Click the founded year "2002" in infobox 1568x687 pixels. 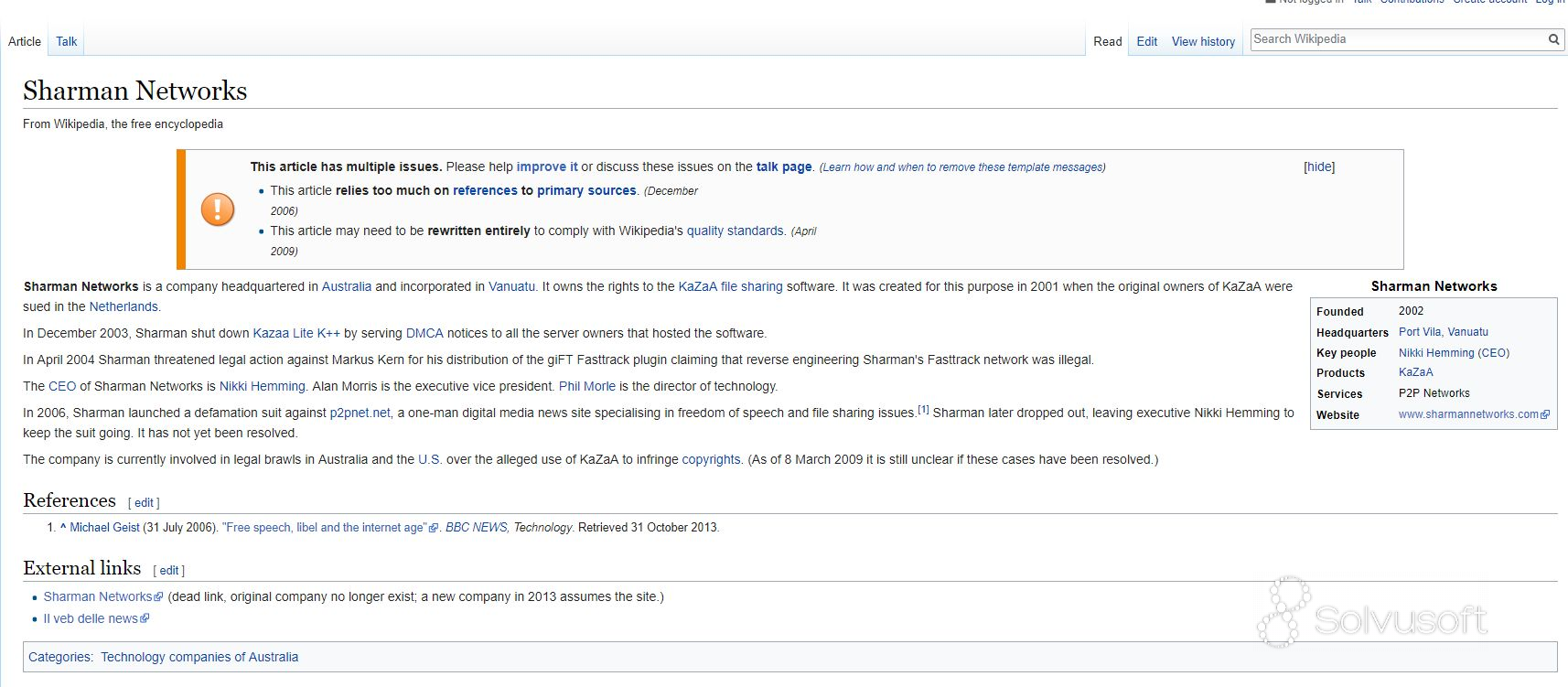tap(1412, 311)
